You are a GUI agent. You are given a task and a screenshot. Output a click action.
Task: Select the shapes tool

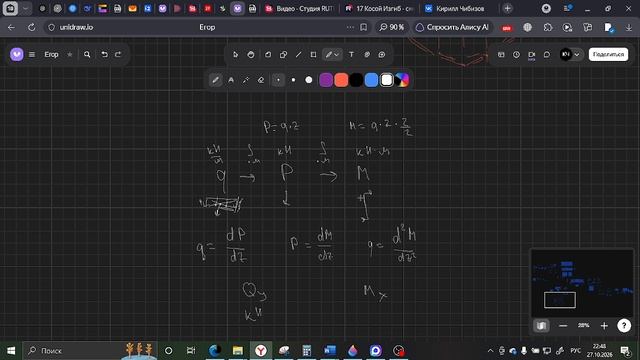pyautogui.click(x=283, y=55)
